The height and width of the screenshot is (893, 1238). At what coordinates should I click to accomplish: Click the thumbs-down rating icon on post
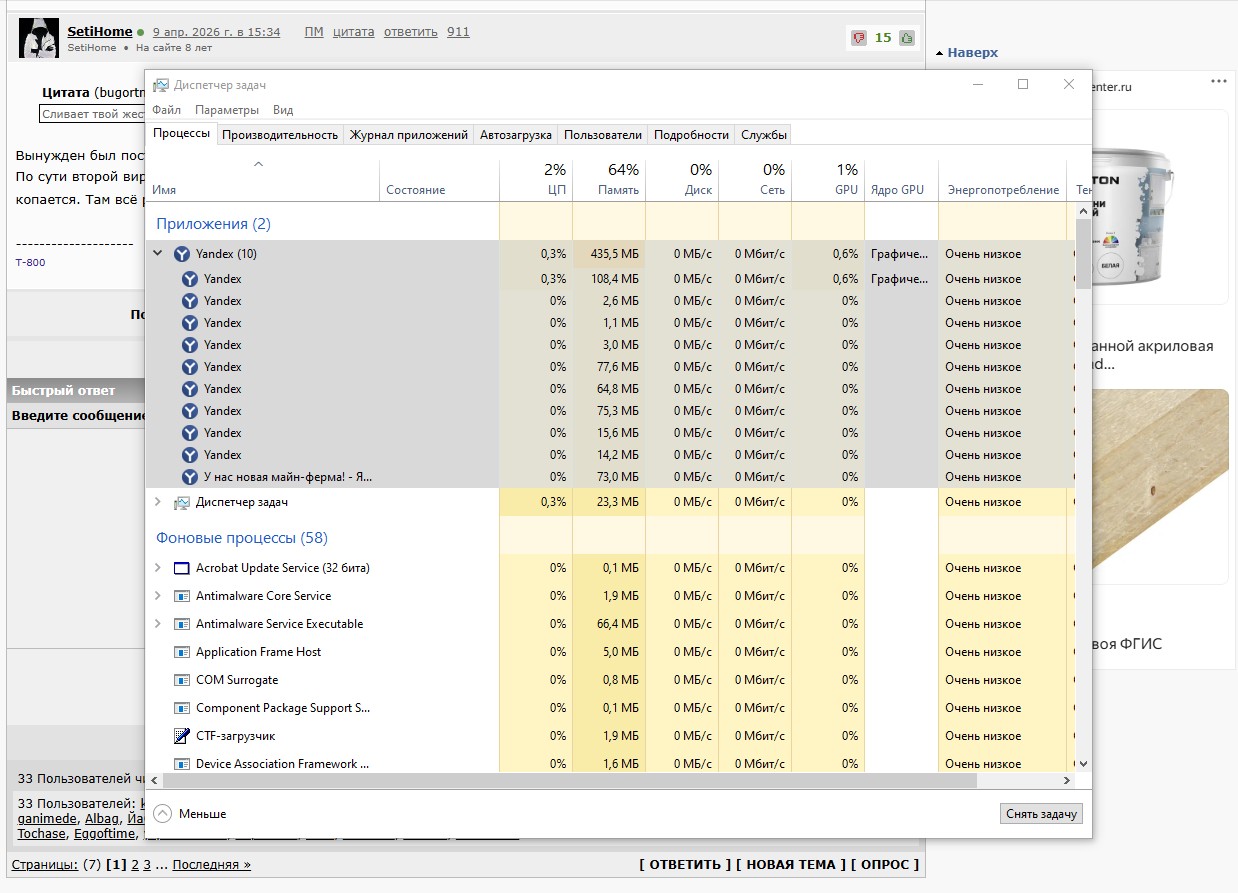coord(859,38)
